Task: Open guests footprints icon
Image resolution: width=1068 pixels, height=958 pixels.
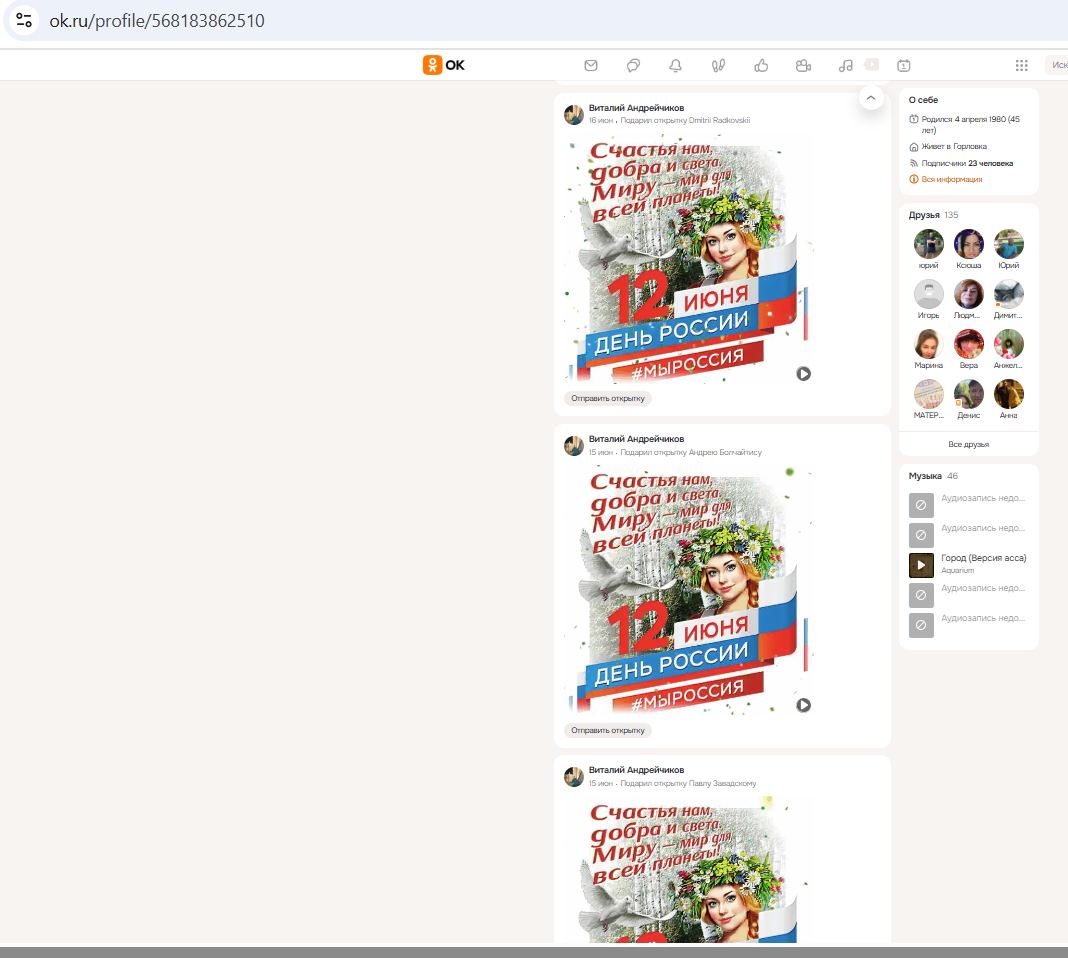Action: 718,65
